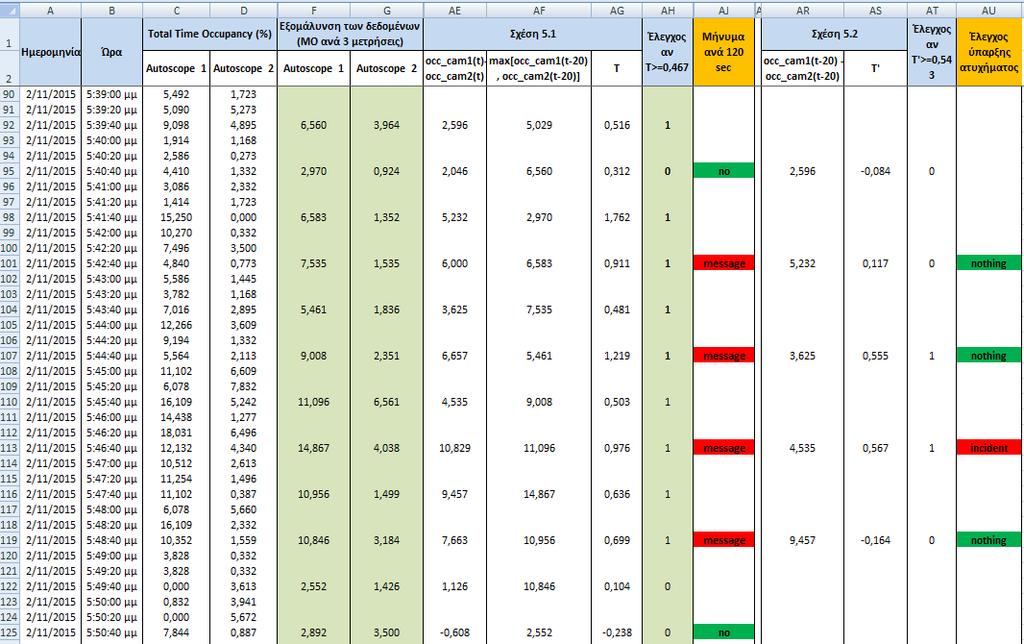Click the red 'message' cell in row 107

tap(724, 356)
